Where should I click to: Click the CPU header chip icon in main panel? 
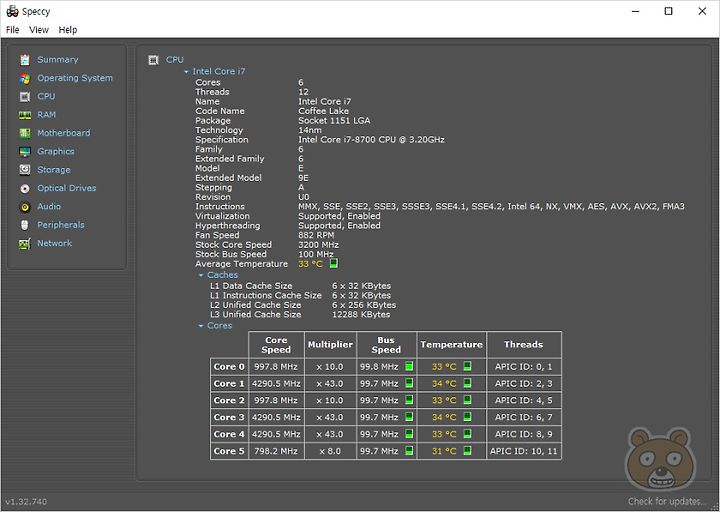coord(153,60)
